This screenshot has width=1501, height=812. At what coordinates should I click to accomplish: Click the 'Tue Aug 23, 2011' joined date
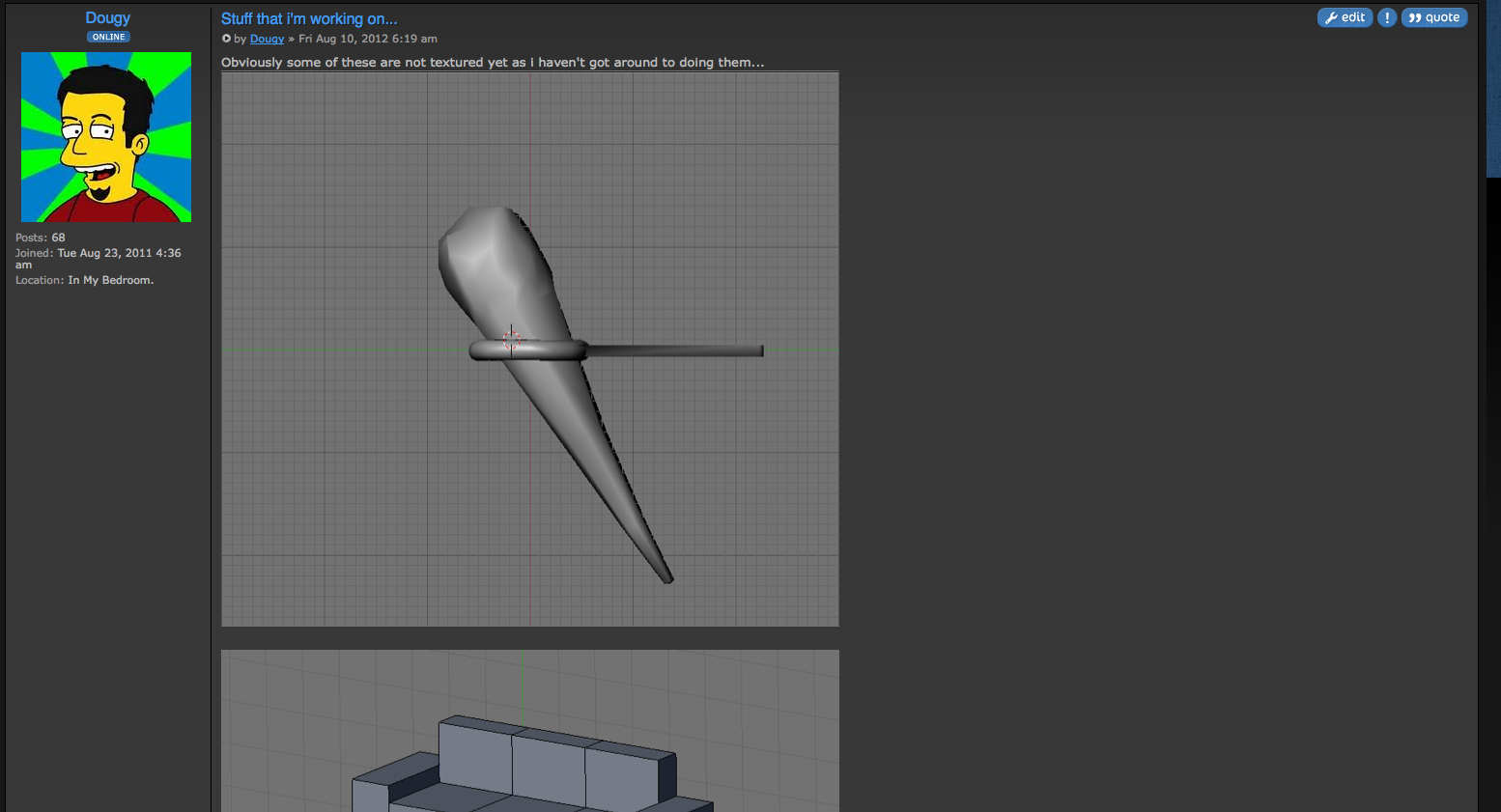pyautogui.click(x=104, y=253)
